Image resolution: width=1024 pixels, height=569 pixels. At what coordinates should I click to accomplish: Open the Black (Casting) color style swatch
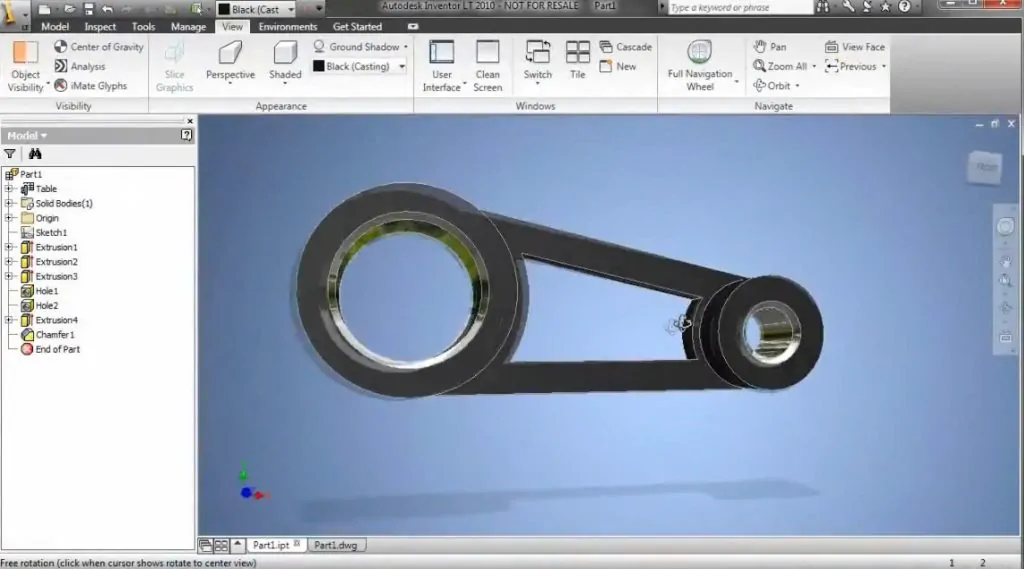pyautogui.click(x=319, y=66)
